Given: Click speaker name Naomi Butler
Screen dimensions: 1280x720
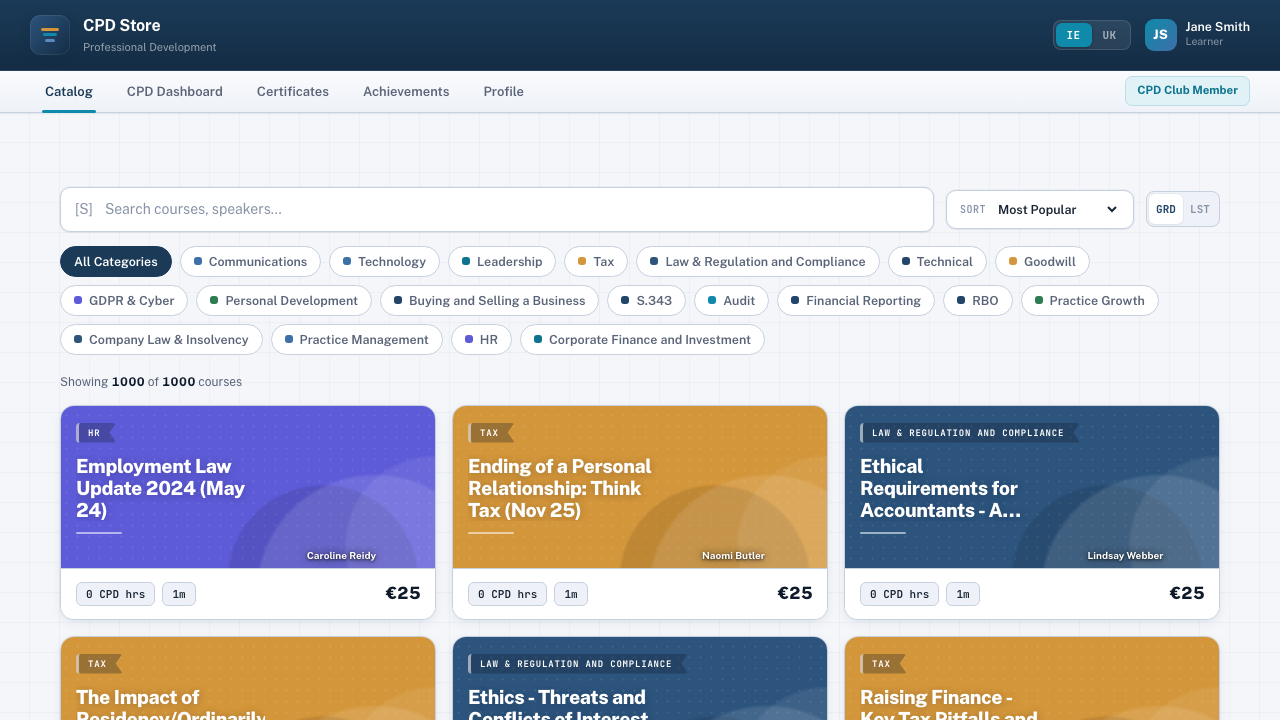Looking at the screenshot, I should click(734, 556).
